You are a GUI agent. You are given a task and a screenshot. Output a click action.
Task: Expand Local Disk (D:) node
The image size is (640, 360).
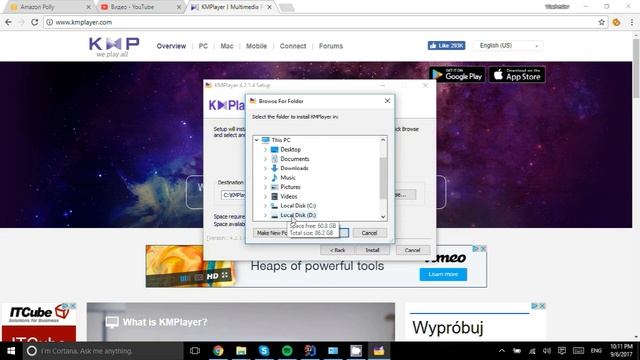click(x=265, y=215)
